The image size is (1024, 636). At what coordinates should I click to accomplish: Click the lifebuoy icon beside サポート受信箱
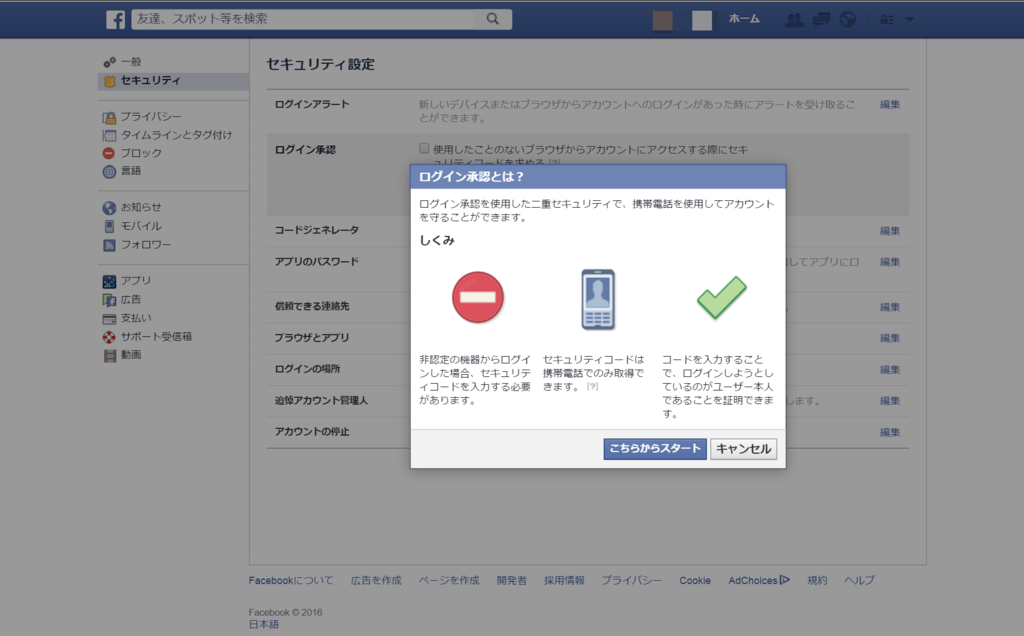pos(109,337)
